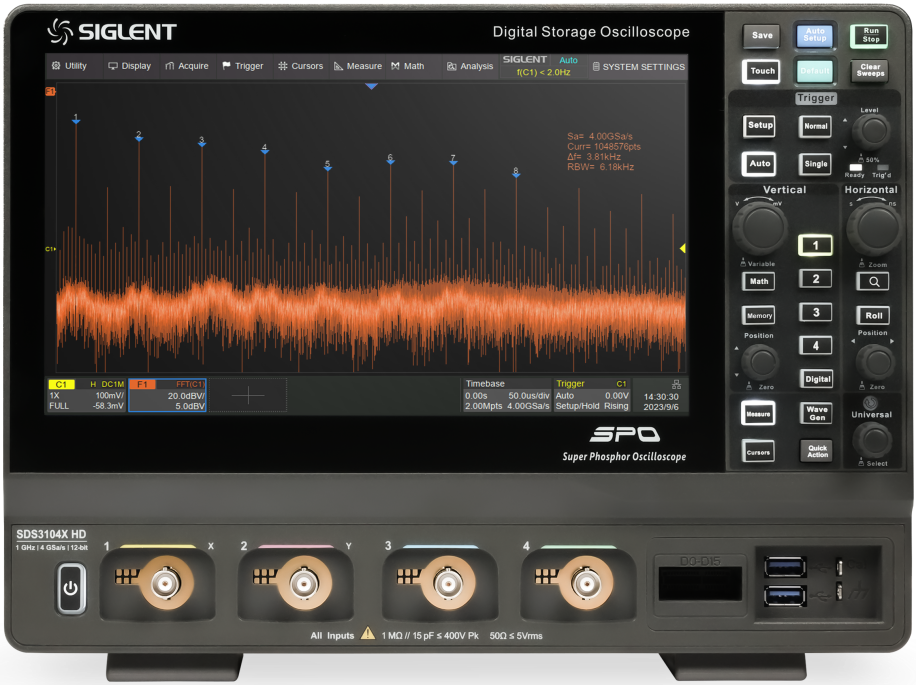Click the trigger Setup button
916x685 pixels.
(x=760, y=126)
